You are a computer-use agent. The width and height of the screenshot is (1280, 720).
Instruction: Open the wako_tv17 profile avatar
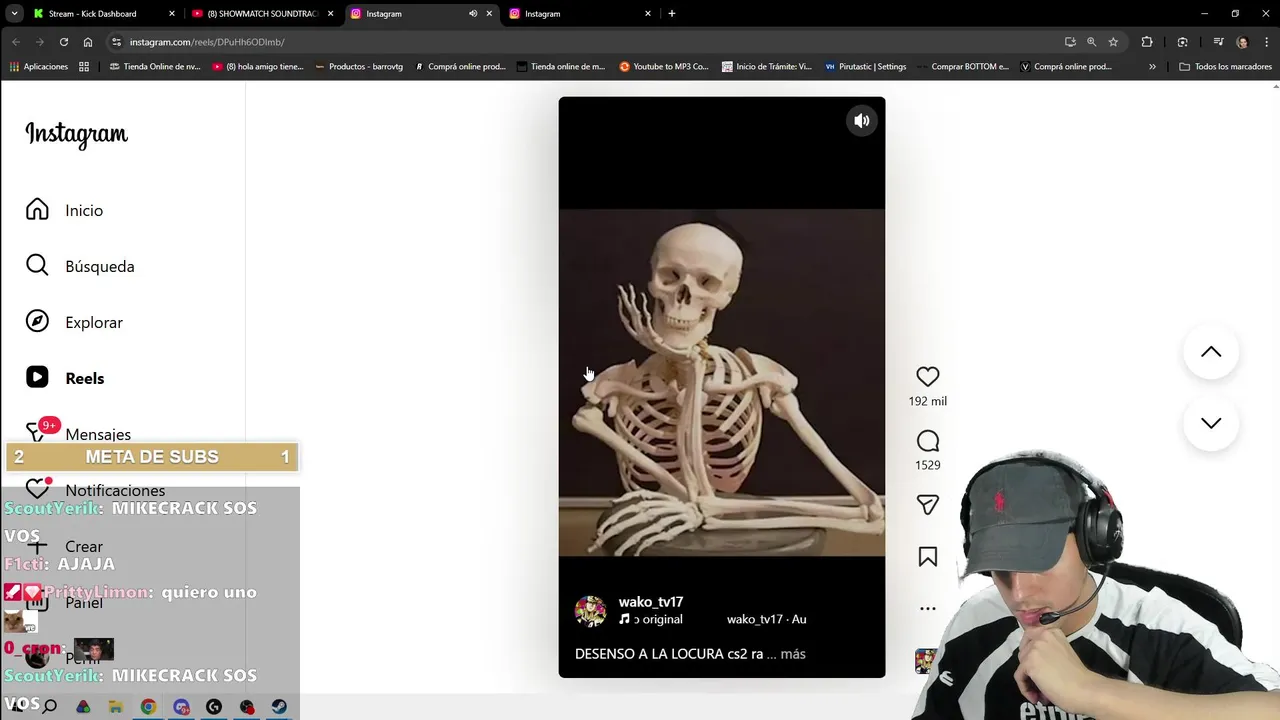click(x=591, y=611)
